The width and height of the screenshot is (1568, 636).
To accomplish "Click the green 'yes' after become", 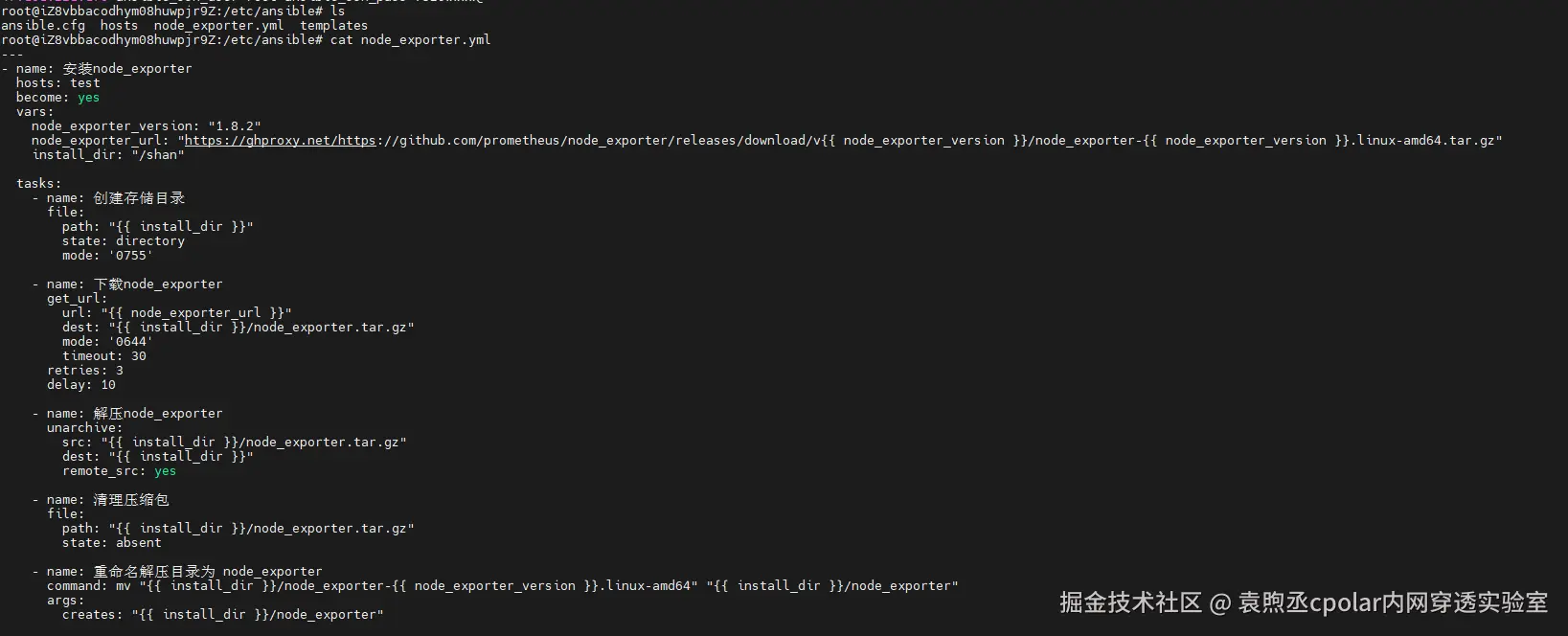I will [88, 98].
